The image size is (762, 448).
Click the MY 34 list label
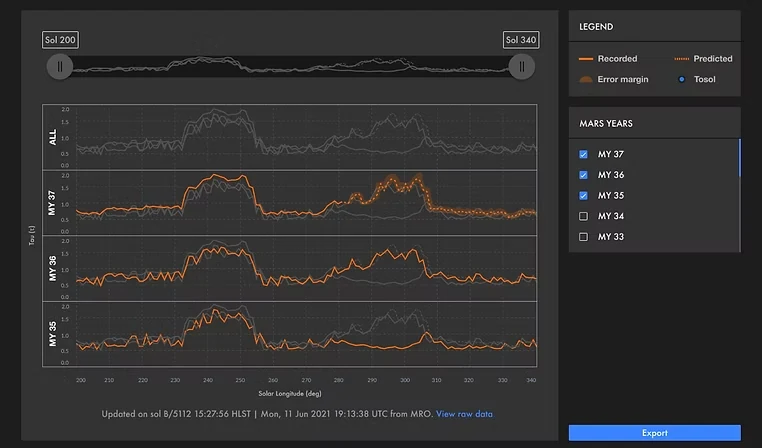pyautogui.click(x=611, y=216)
